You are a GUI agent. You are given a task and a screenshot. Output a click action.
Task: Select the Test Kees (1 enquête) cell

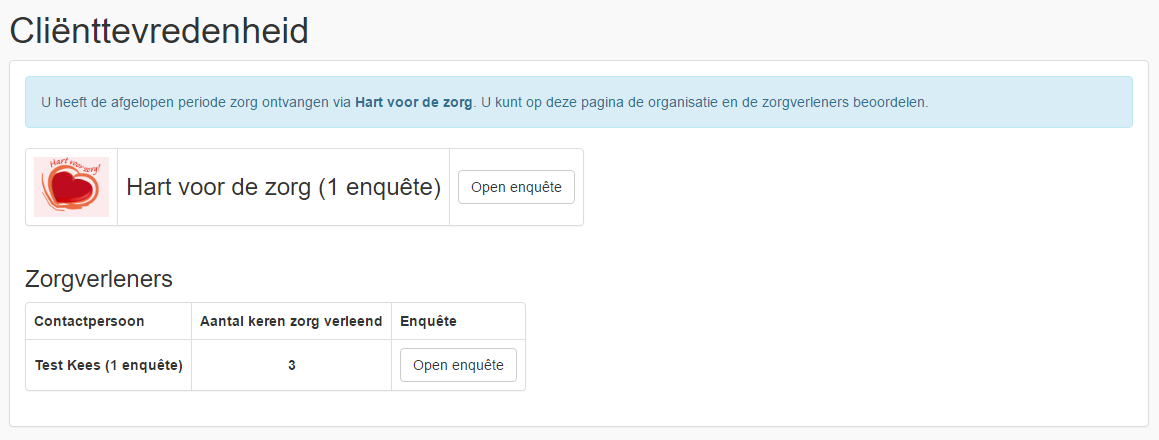tap(109, 365)
